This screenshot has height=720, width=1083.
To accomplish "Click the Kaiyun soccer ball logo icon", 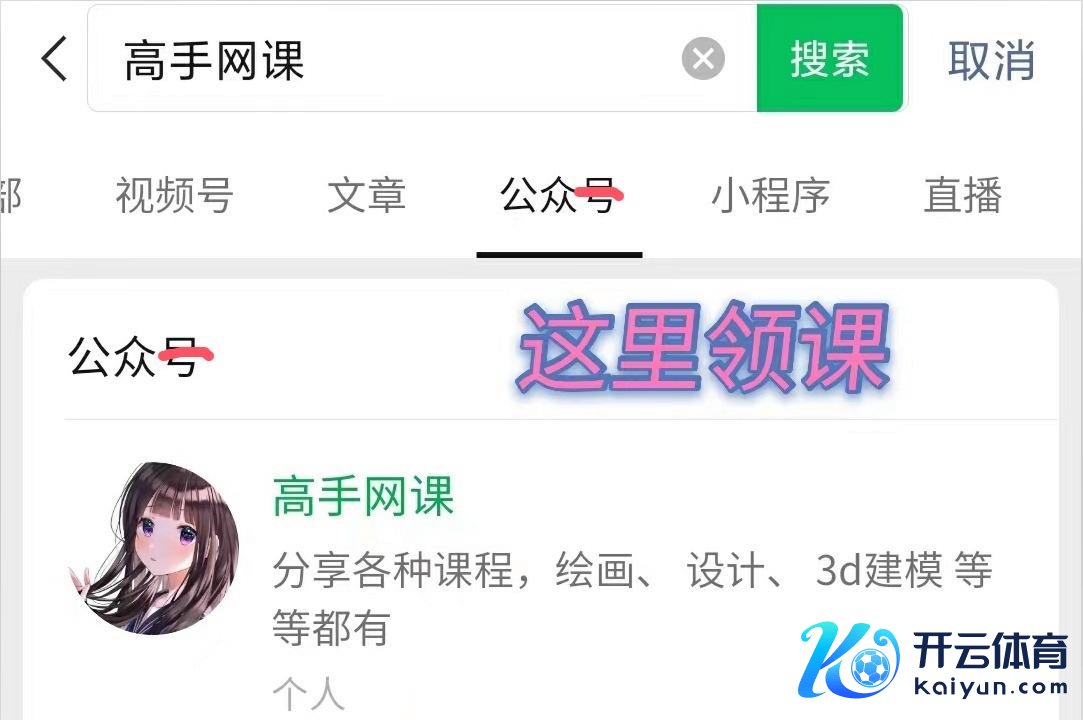I will [x=850, y=660].
